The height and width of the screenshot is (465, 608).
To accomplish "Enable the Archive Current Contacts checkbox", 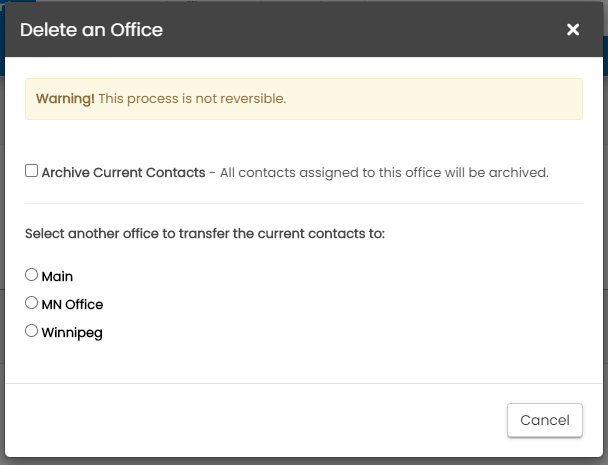I will coord(32,171).
